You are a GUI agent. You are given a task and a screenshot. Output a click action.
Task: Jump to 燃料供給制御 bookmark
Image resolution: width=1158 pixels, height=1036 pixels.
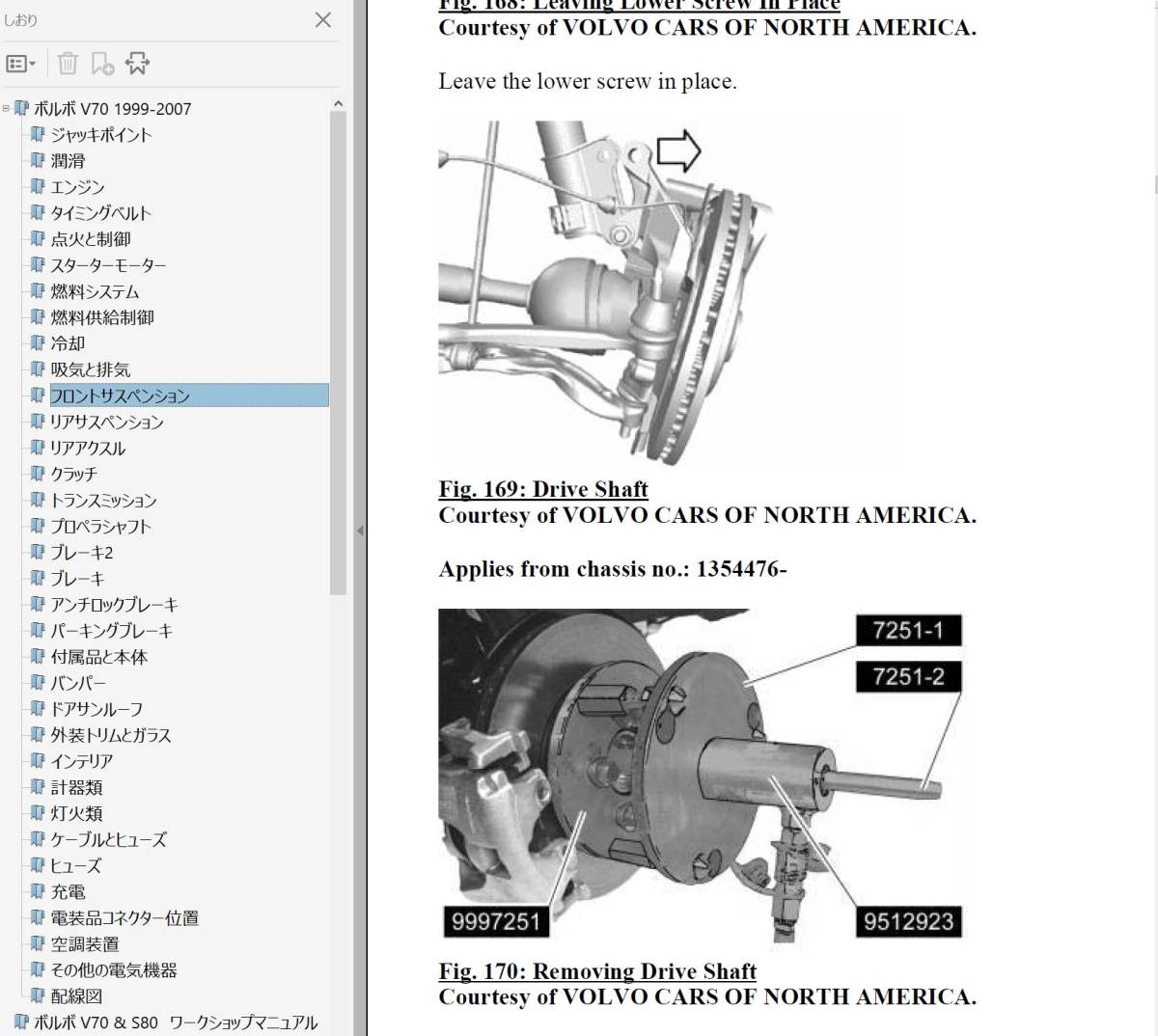(x=101, y=317)
